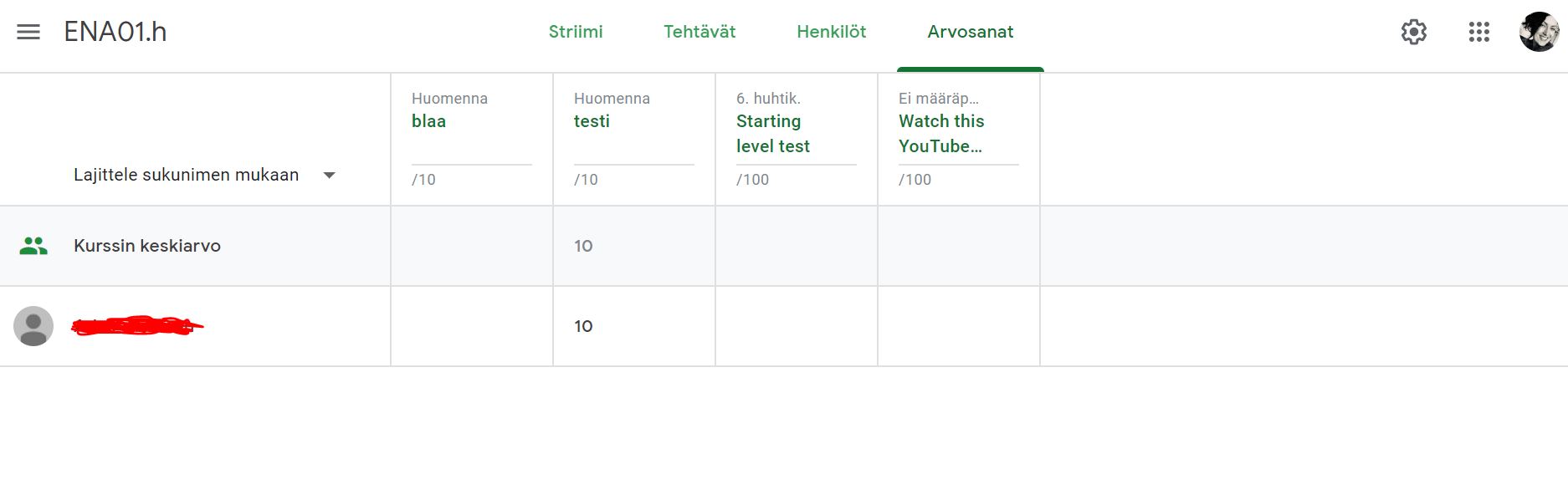1568x500 pixels.
Task: Open the Watch this YouTube assignment
Action: (x=941, y=134)
